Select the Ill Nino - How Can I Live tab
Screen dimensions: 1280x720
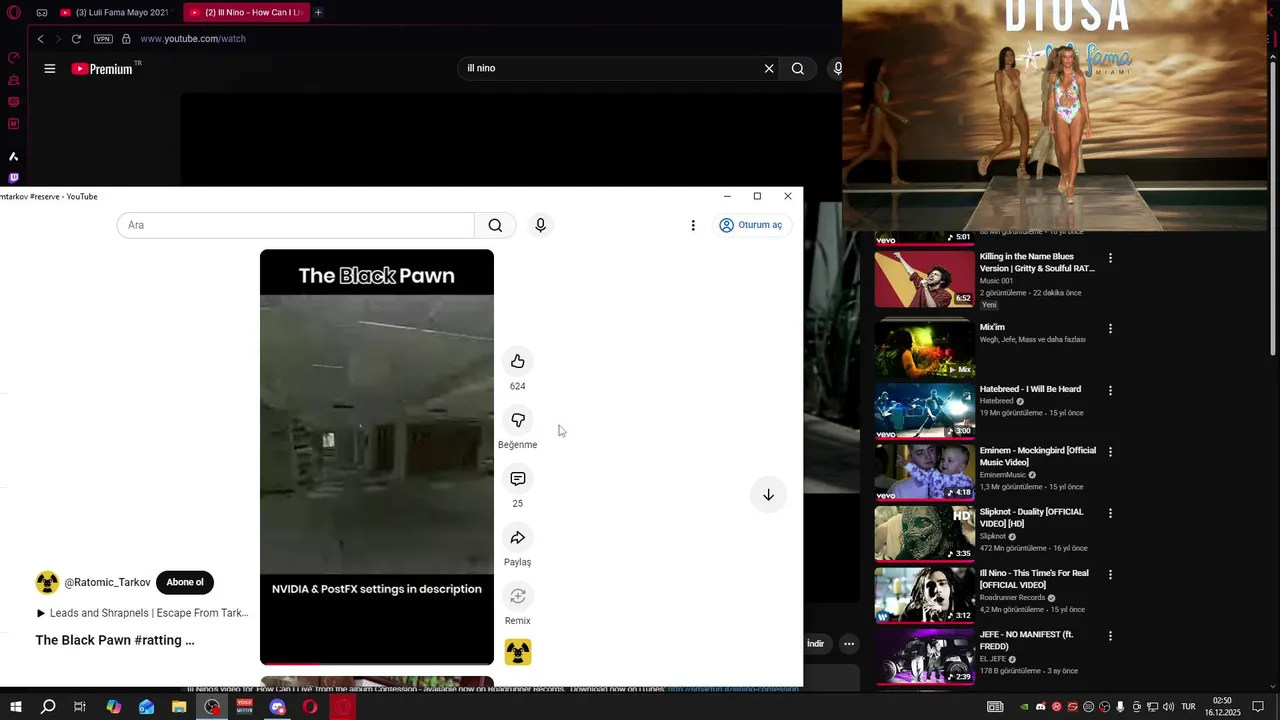247,13
